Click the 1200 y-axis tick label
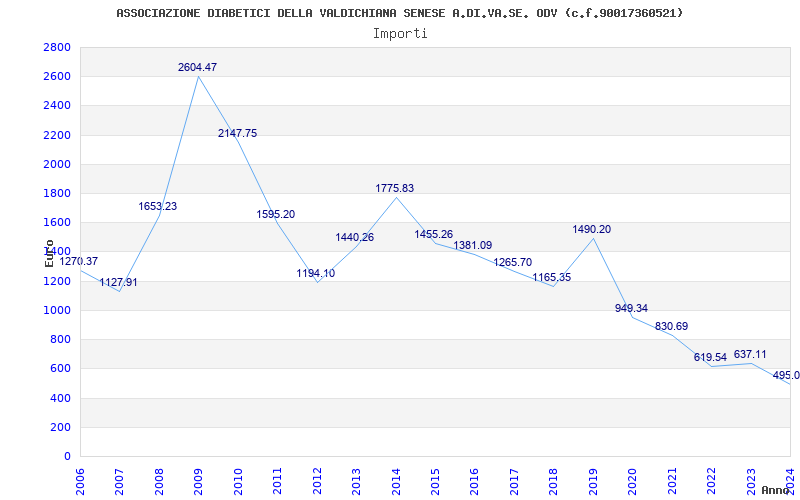Image resolution: width=800 pixels, height=500 pixels. (57, 281)
